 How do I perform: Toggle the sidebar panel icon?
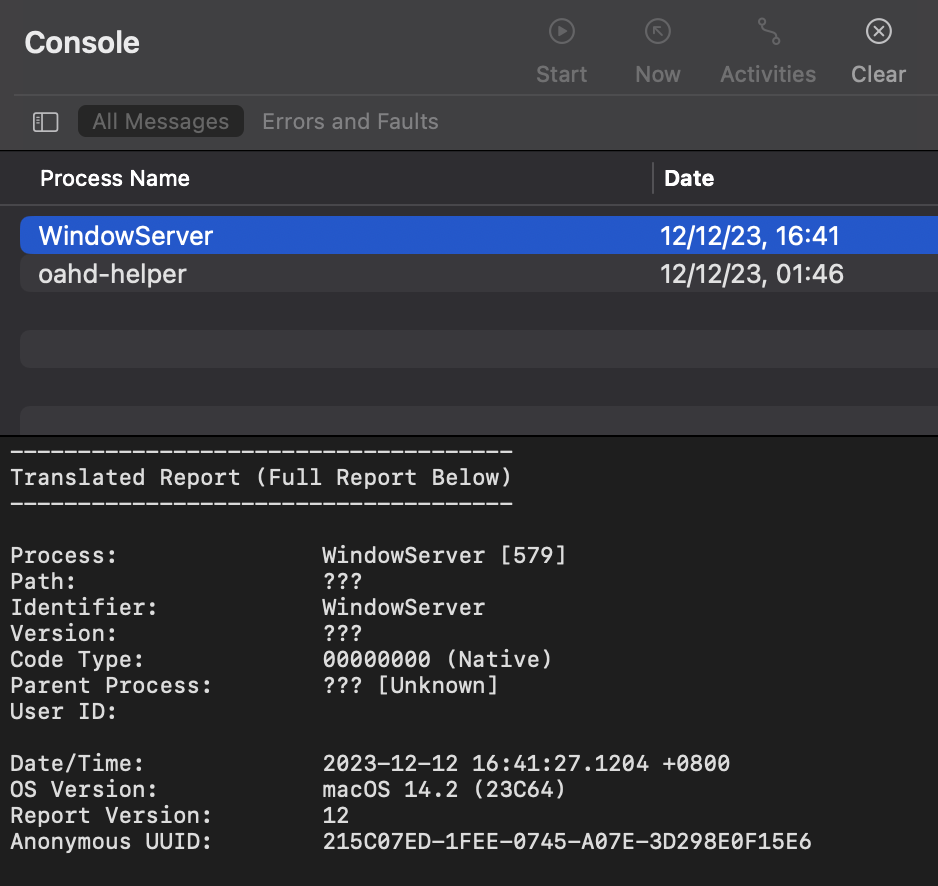[45, 122]
